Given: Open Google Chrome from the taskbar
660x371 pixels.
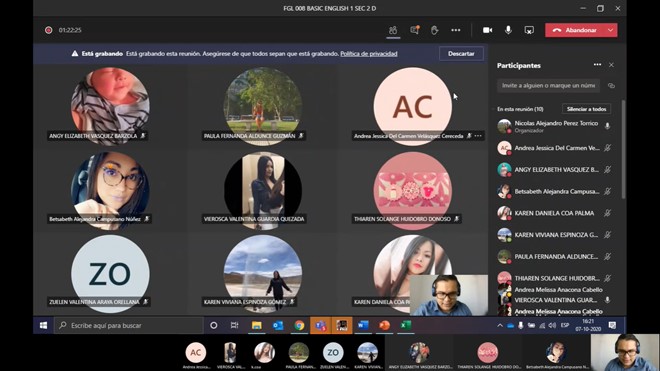Looking at the screenshot, I should (299, 325).
